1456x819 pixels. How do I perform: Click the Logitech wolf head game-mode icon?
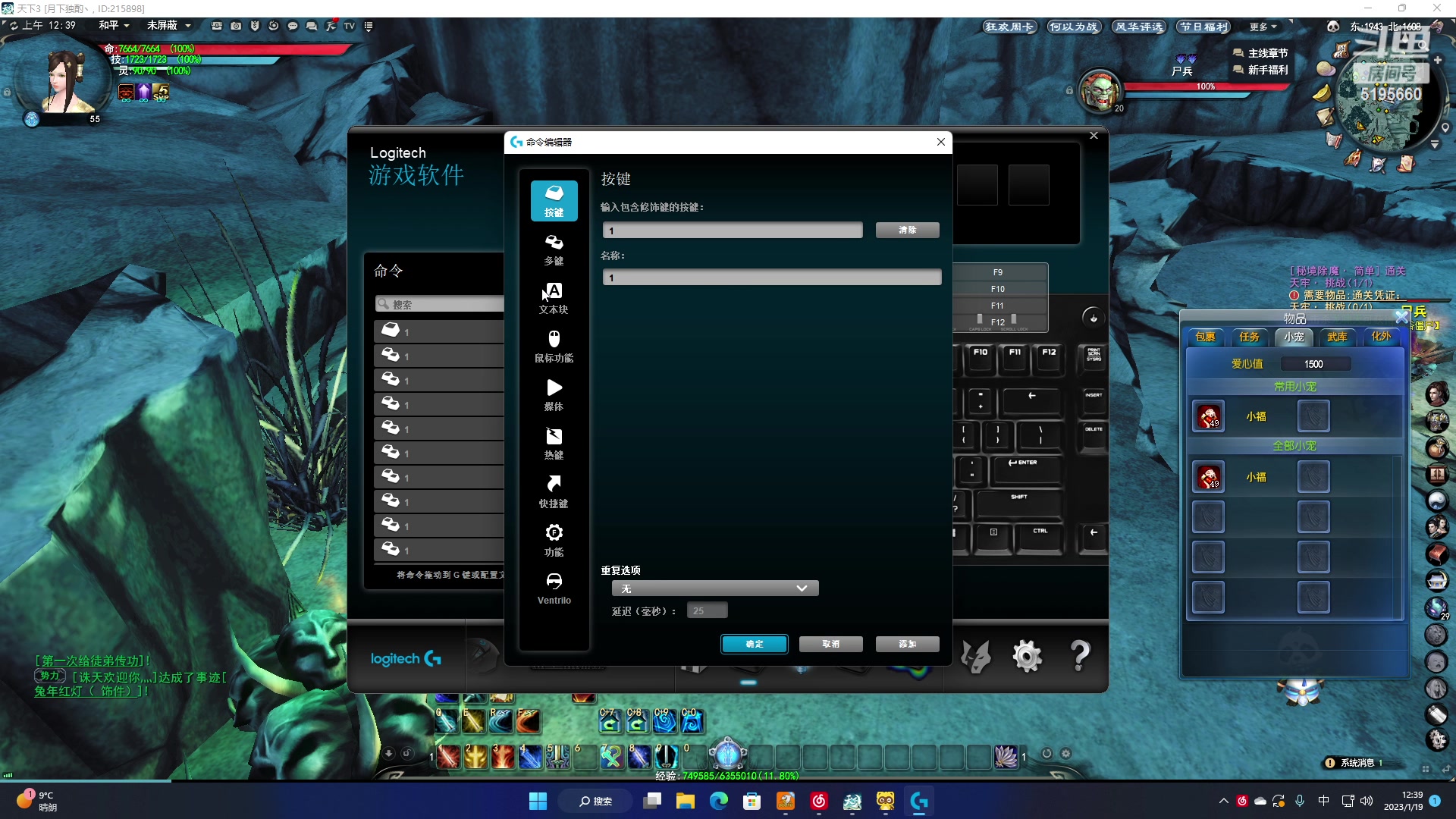point(976,656)
